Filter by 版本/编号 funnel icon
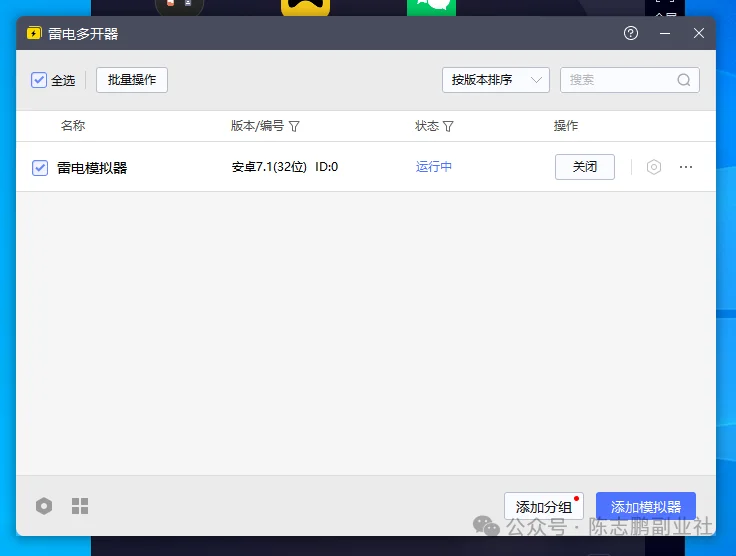Viewport: 736px width, 556px height. (294, 126)
